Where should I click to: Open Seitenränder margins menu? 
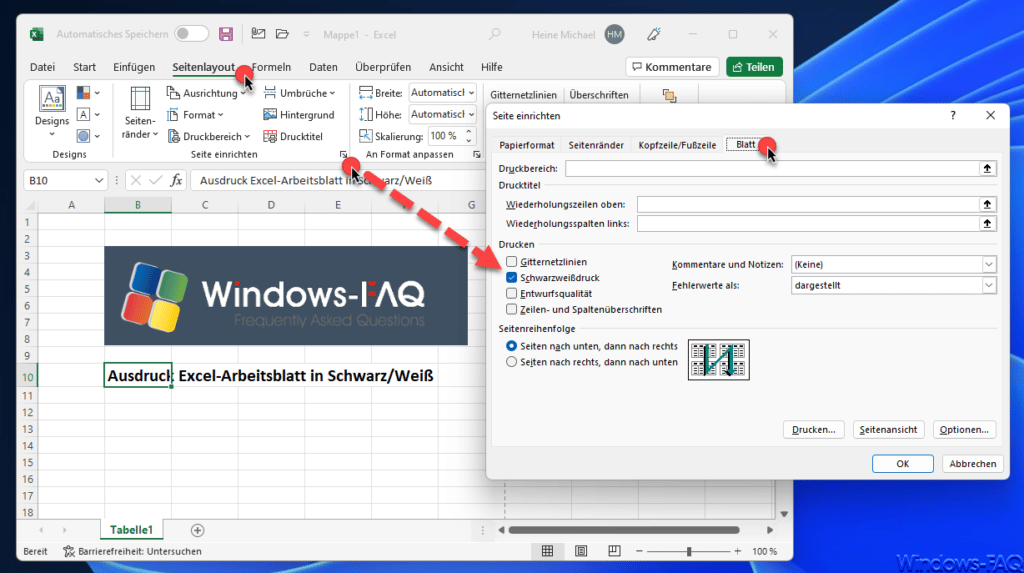140,112
